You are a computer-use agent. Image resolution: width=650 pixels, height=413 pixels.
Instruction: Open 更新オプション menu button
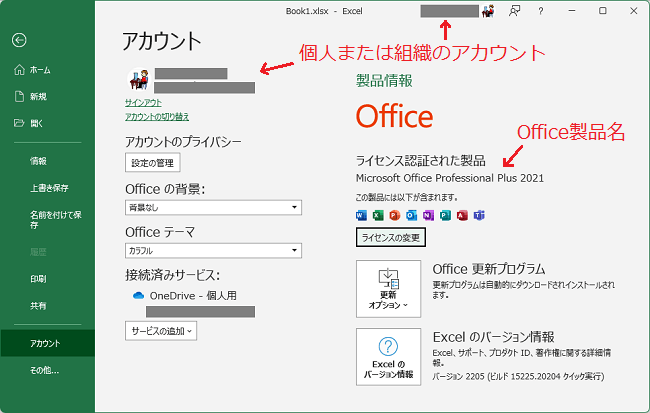388,289
